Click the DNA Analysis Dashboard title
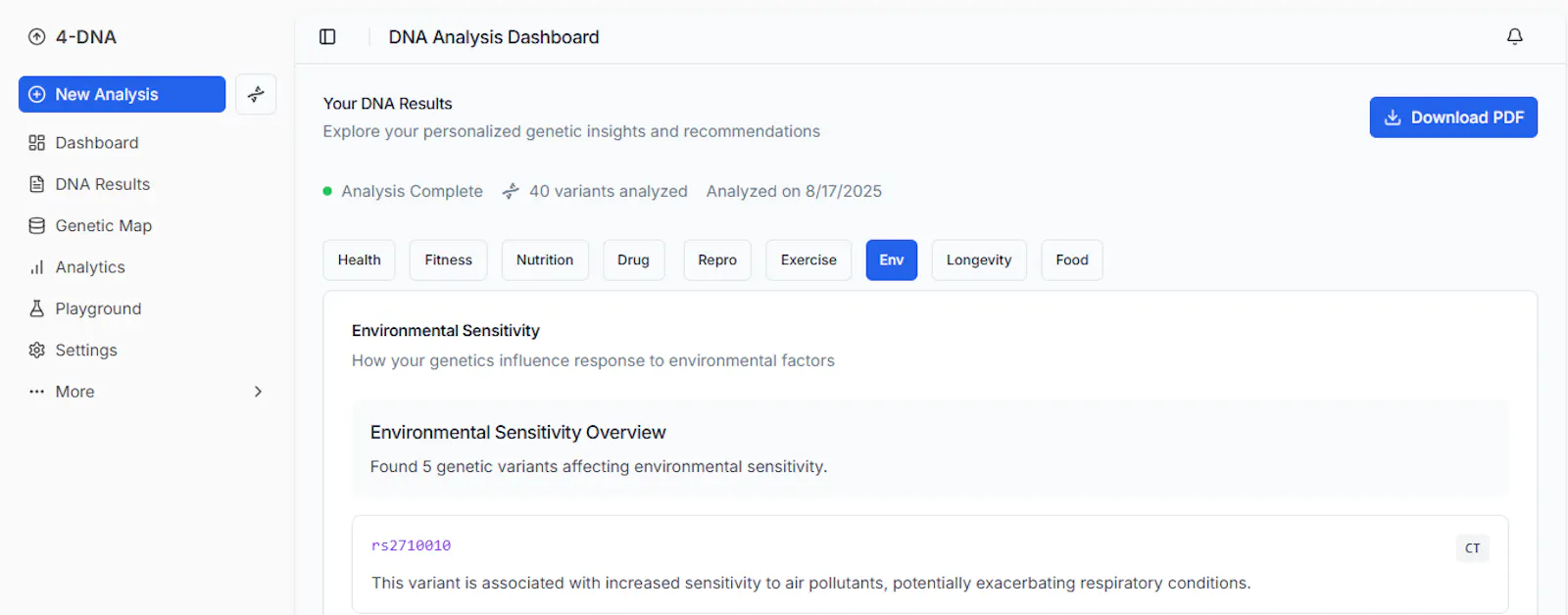The image size is (1568, 615). (494, 37)
